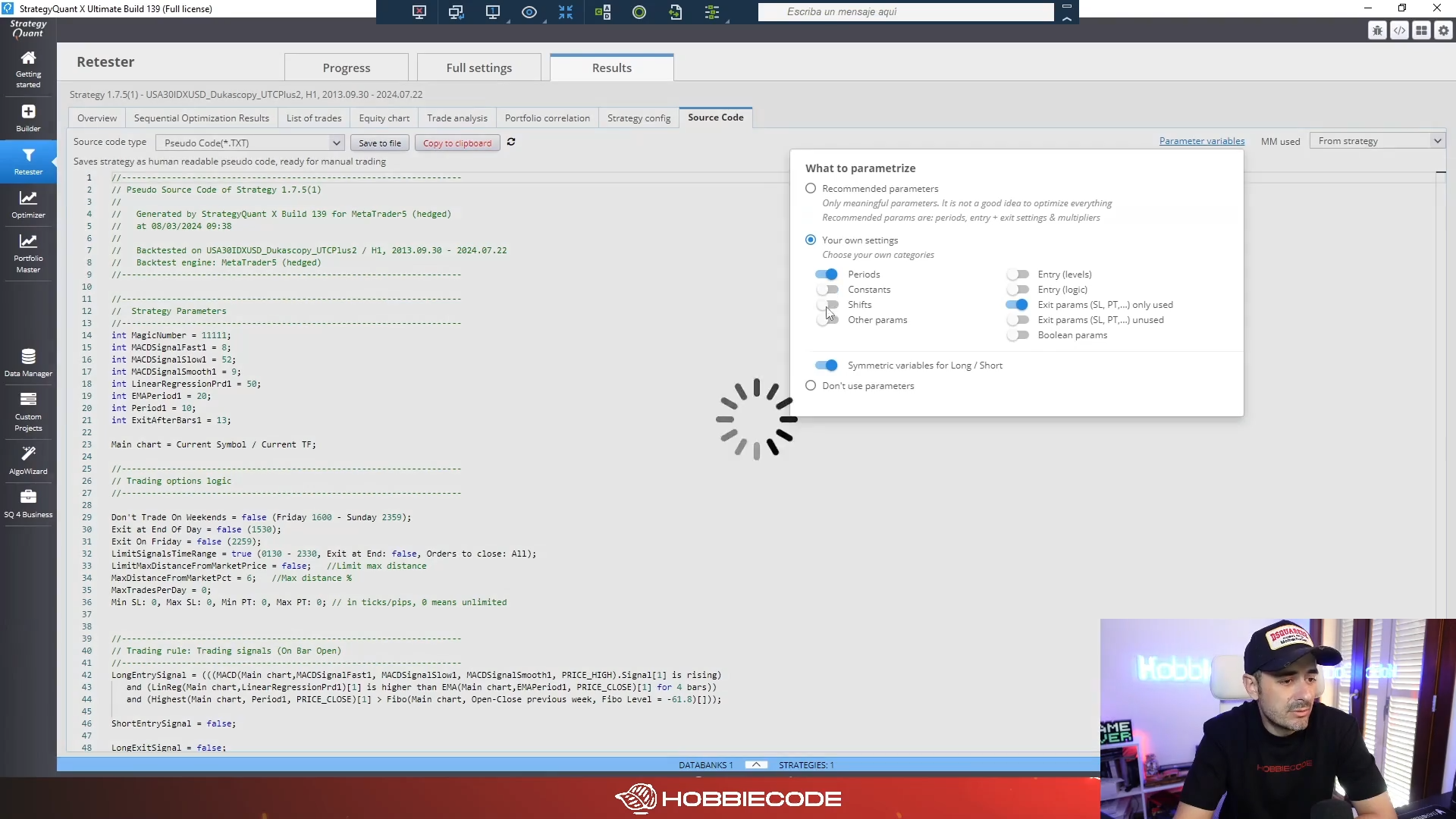Toggle the Constants switch
The width and height of the screenshot is (1456, 819).
(827, 290)
